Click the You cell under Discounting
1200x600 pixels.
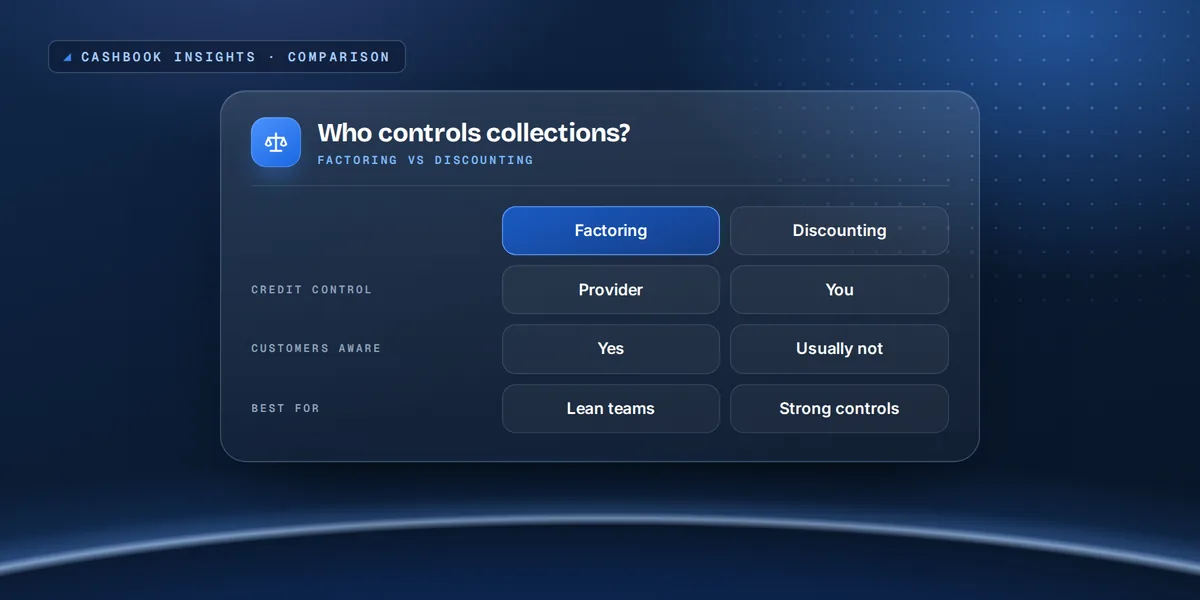tap(839, 290)
